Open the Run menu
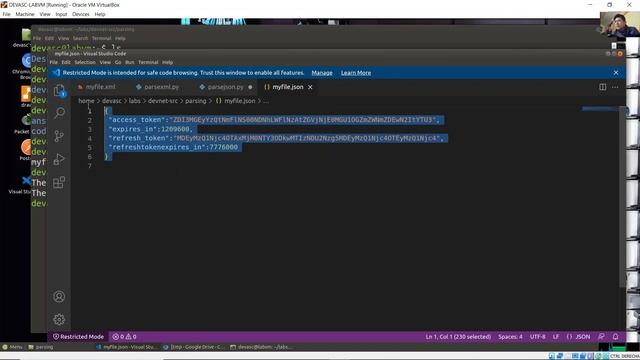 [130, 62]
